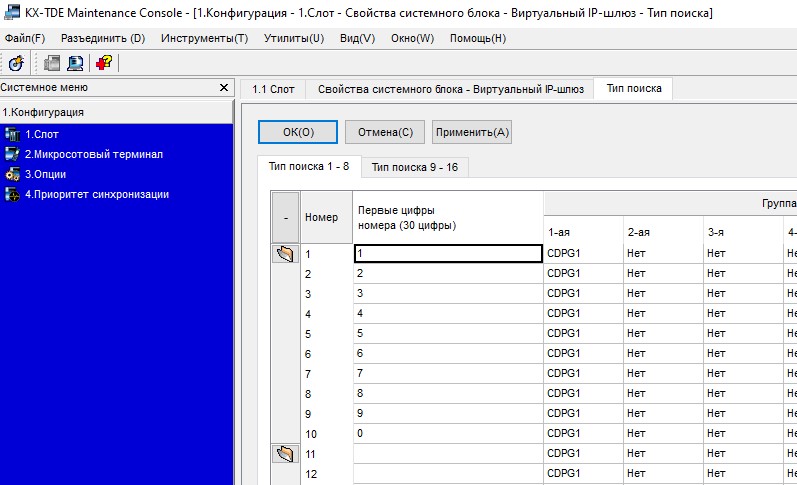
Task: Click the 1-ая group column header
Action: 584,232
